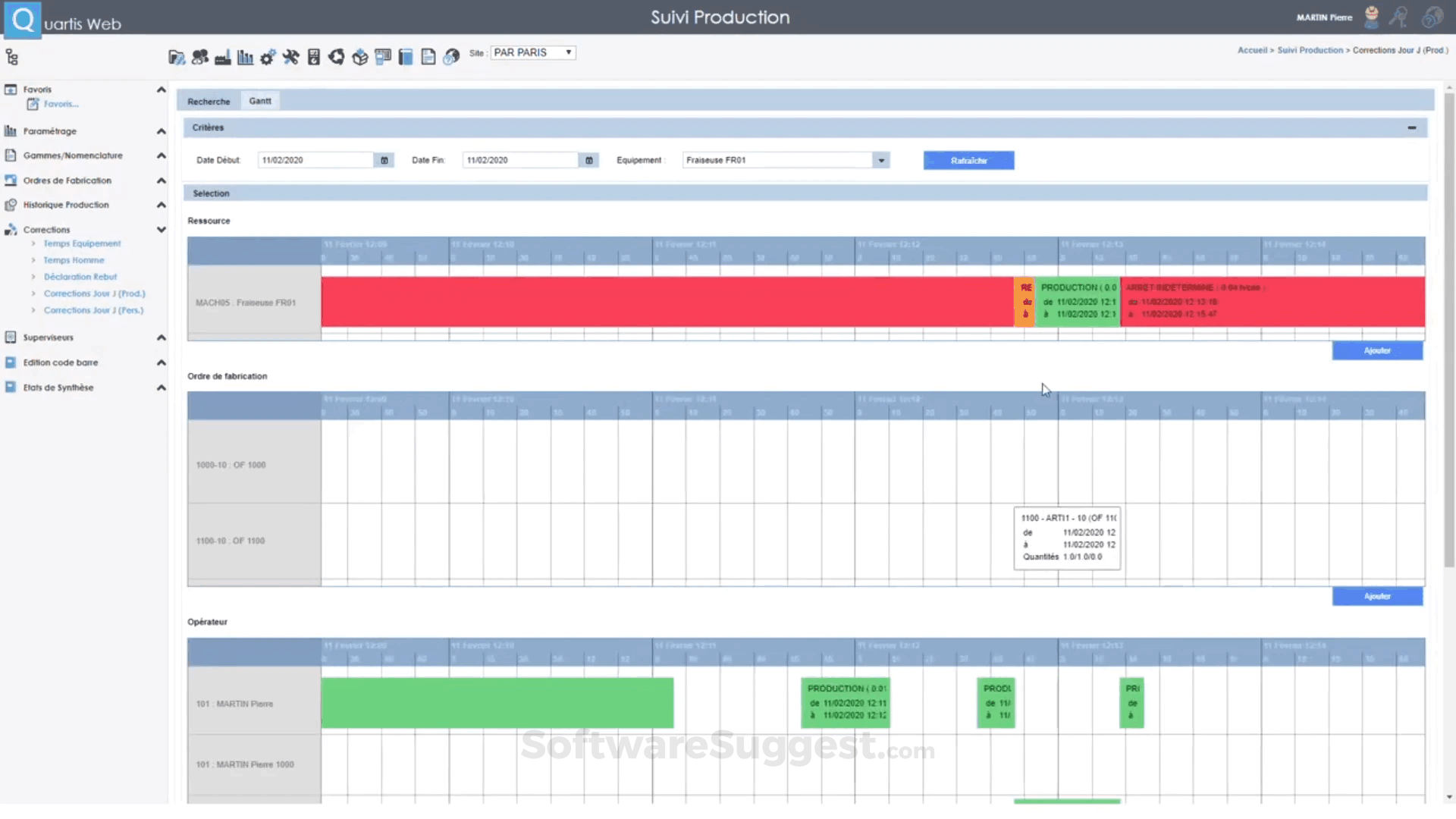Click the Ajouter button under Ressource timeline
The width and height of the screenshot is (1456, 819).
[1377, 350]
